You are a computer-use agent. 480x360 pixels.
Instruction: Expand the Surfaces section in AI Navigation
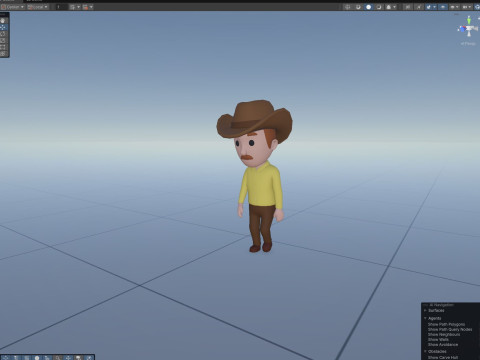425,310
